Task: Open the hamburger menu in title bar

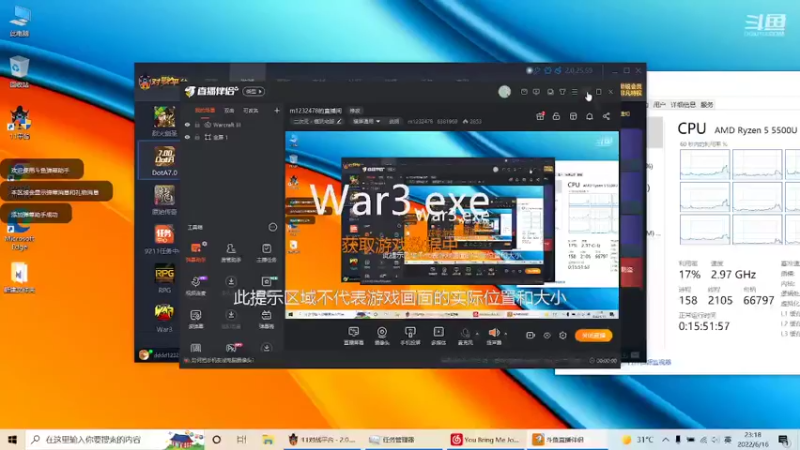Action: 574,92
